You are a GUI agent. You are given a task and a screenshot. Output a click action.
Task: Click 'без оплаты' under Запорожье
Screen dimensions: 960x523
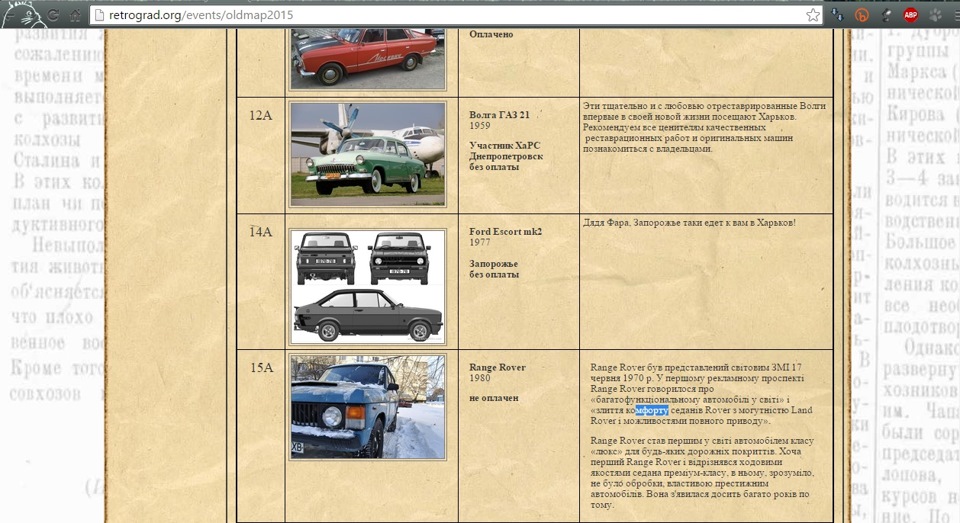click(493, 274)
